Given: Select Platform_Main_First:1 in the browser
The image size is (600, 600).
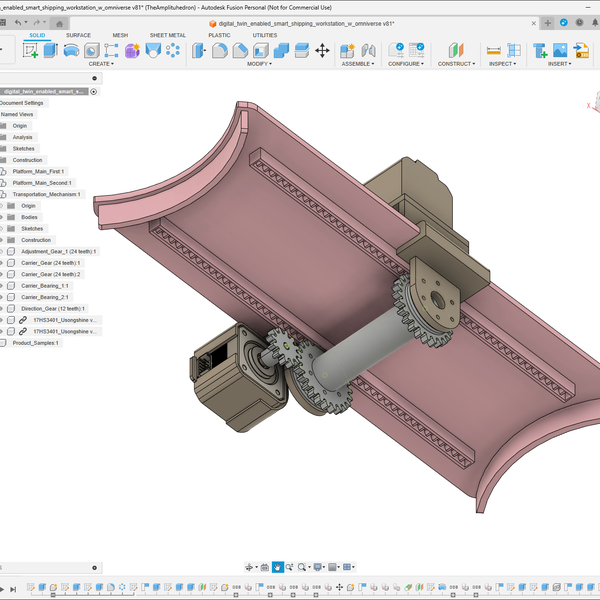Looking at the screenshot, I should pyautogui.click(x=38, y=172).
